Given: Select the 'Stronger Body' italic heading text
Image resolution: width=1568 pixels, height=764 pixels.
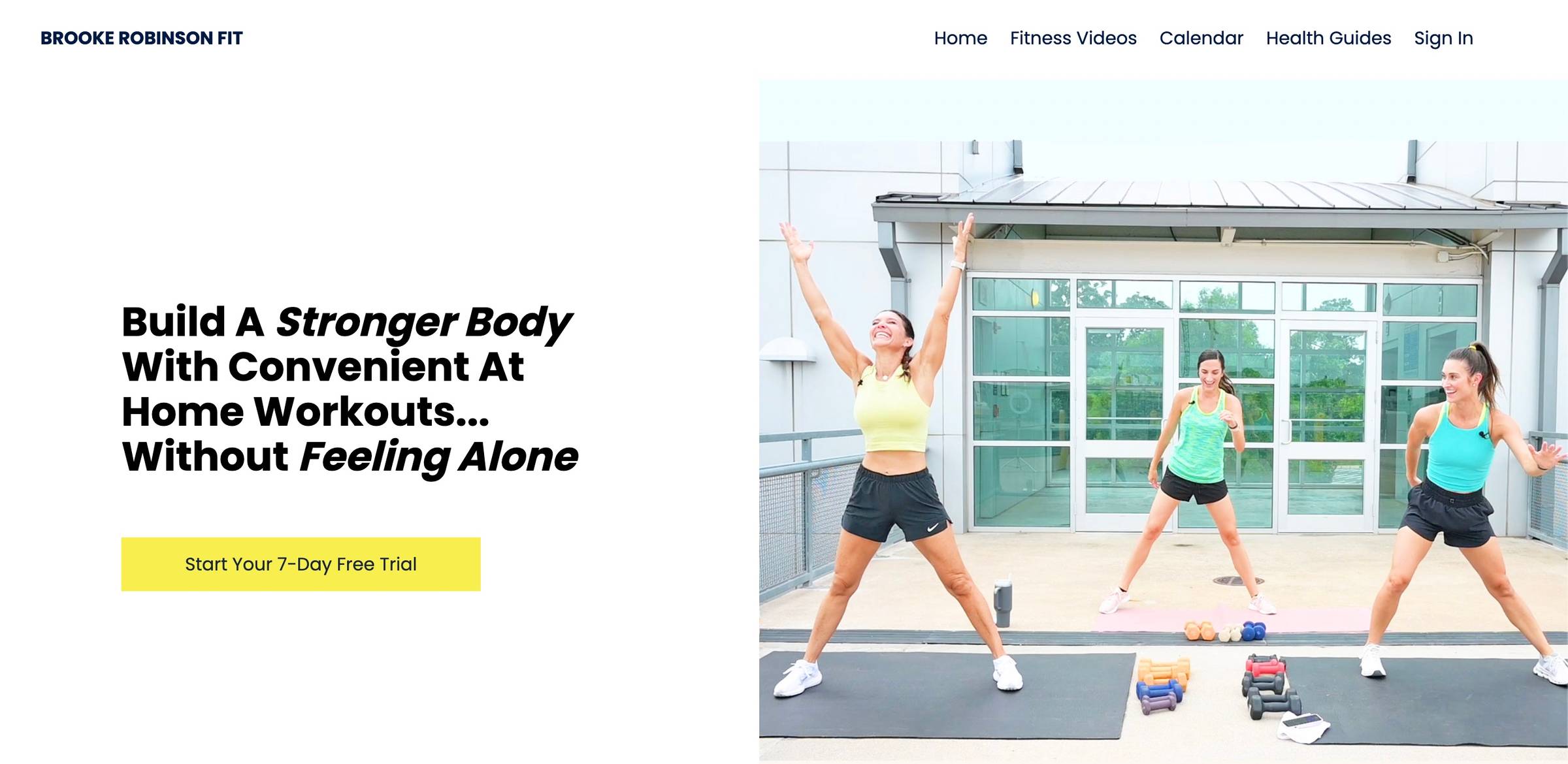Looking at the screenshot, I should [423, 323].
